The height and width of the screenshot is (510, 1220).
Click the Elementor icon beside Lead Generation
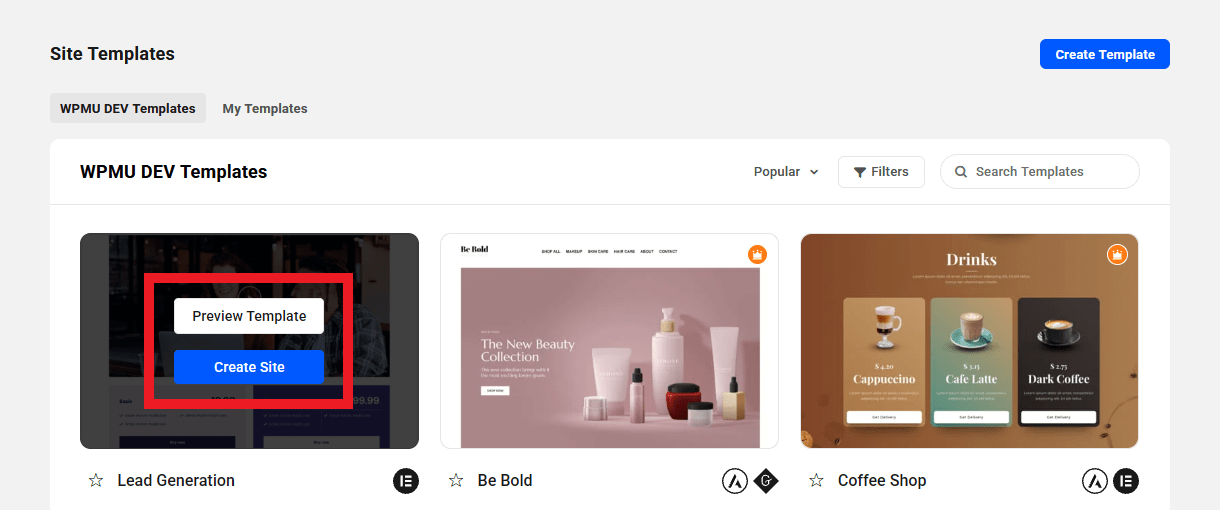pos(406,481)
